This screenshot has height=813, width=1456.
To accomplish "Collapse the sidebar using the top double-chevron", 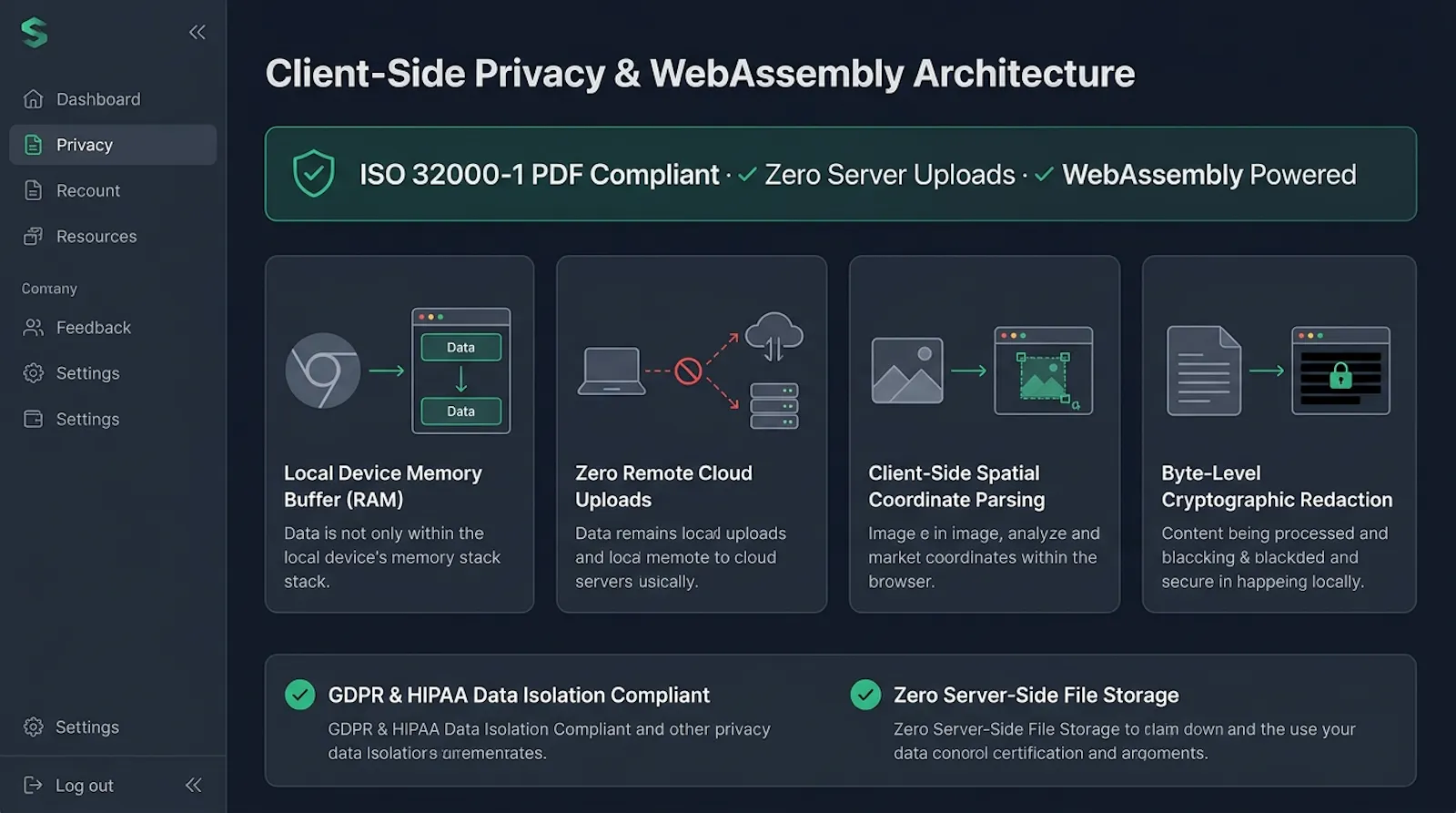I will click(197, 33).
